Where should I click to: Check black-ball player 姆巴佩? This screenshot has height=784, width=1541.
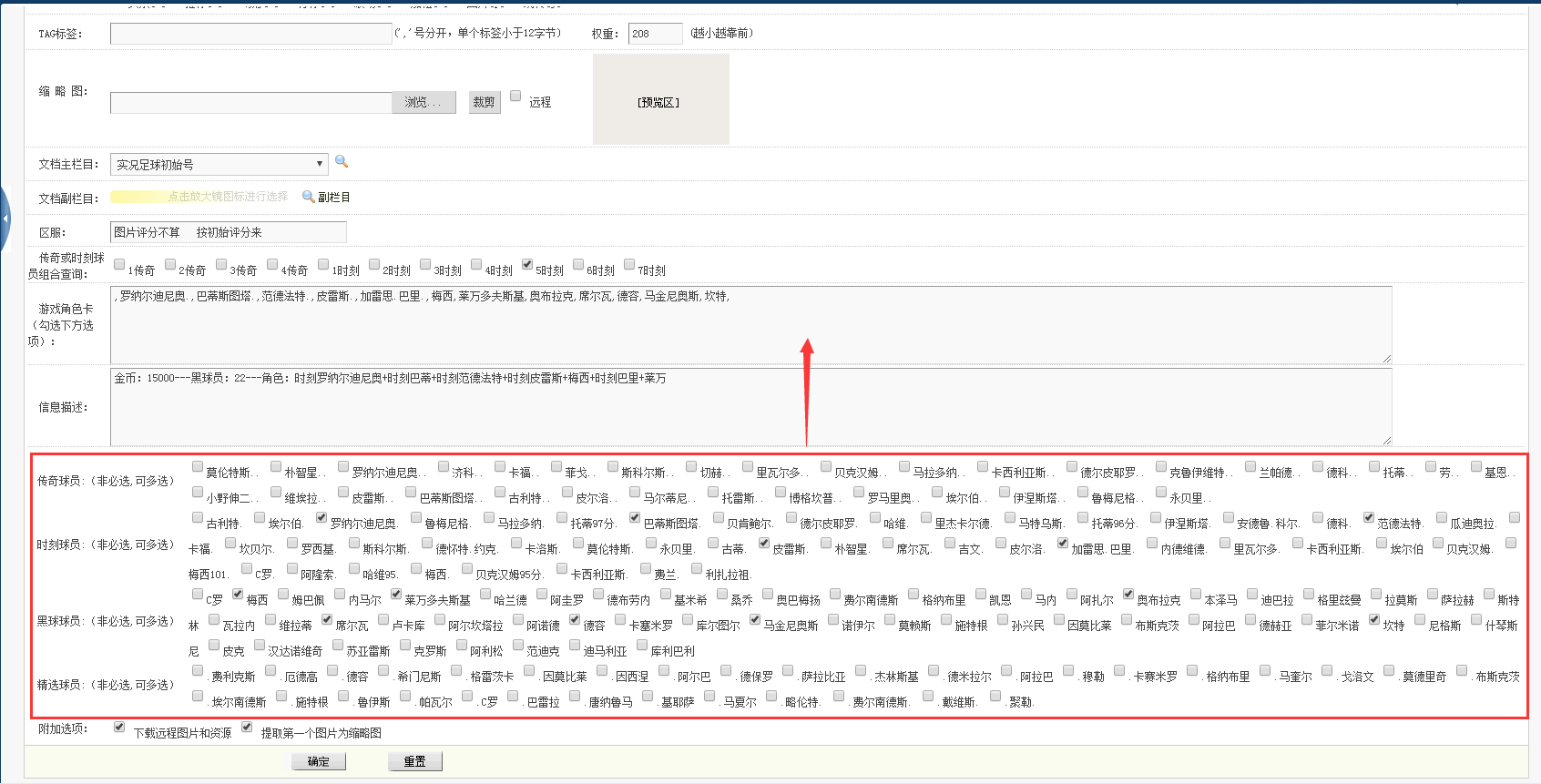click(283, 594)
